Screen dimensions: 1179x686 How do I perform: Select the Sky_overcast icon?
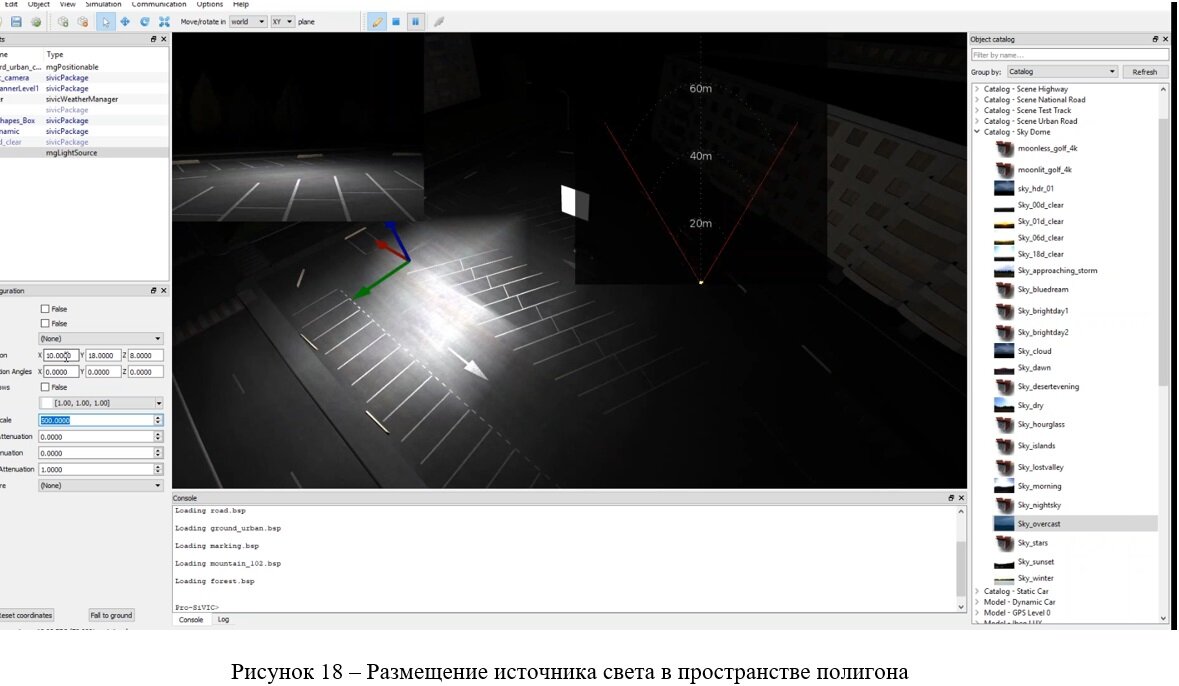[1004, 524]
